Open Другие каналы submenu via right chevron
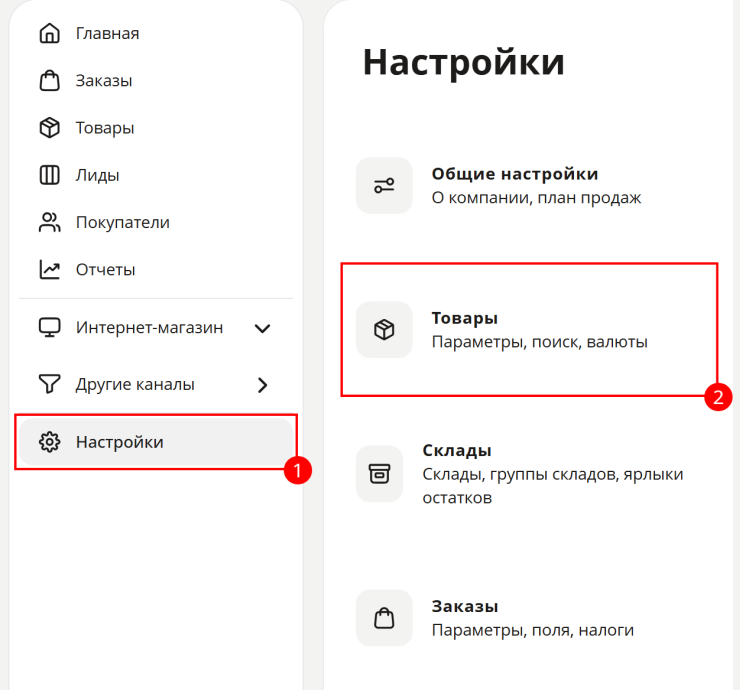Image resolution: width=740 pixels, height=690 pixels. click(x=263, y=385)
